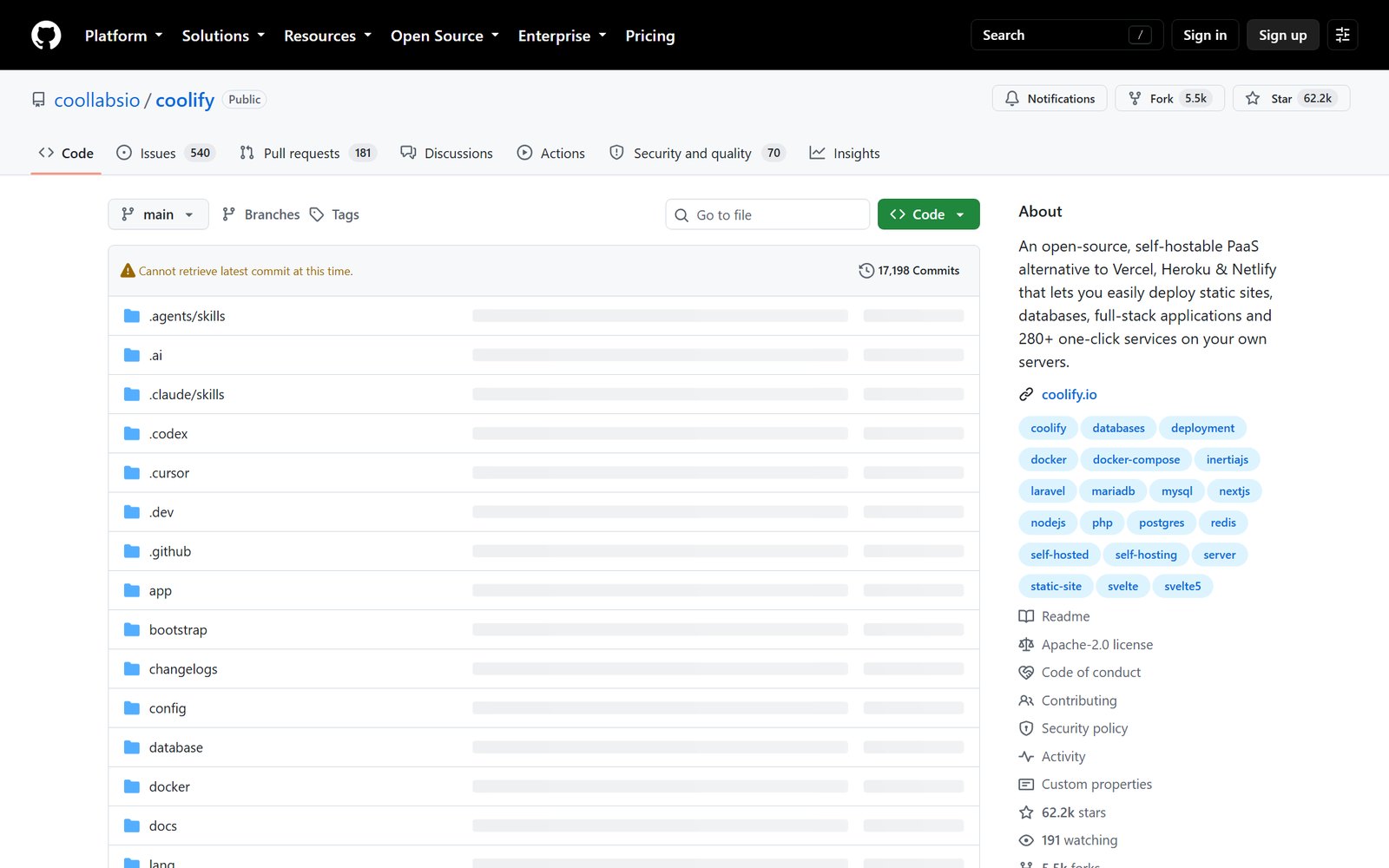
Task: Star the coolify repository
Action: pos(1291,98)
